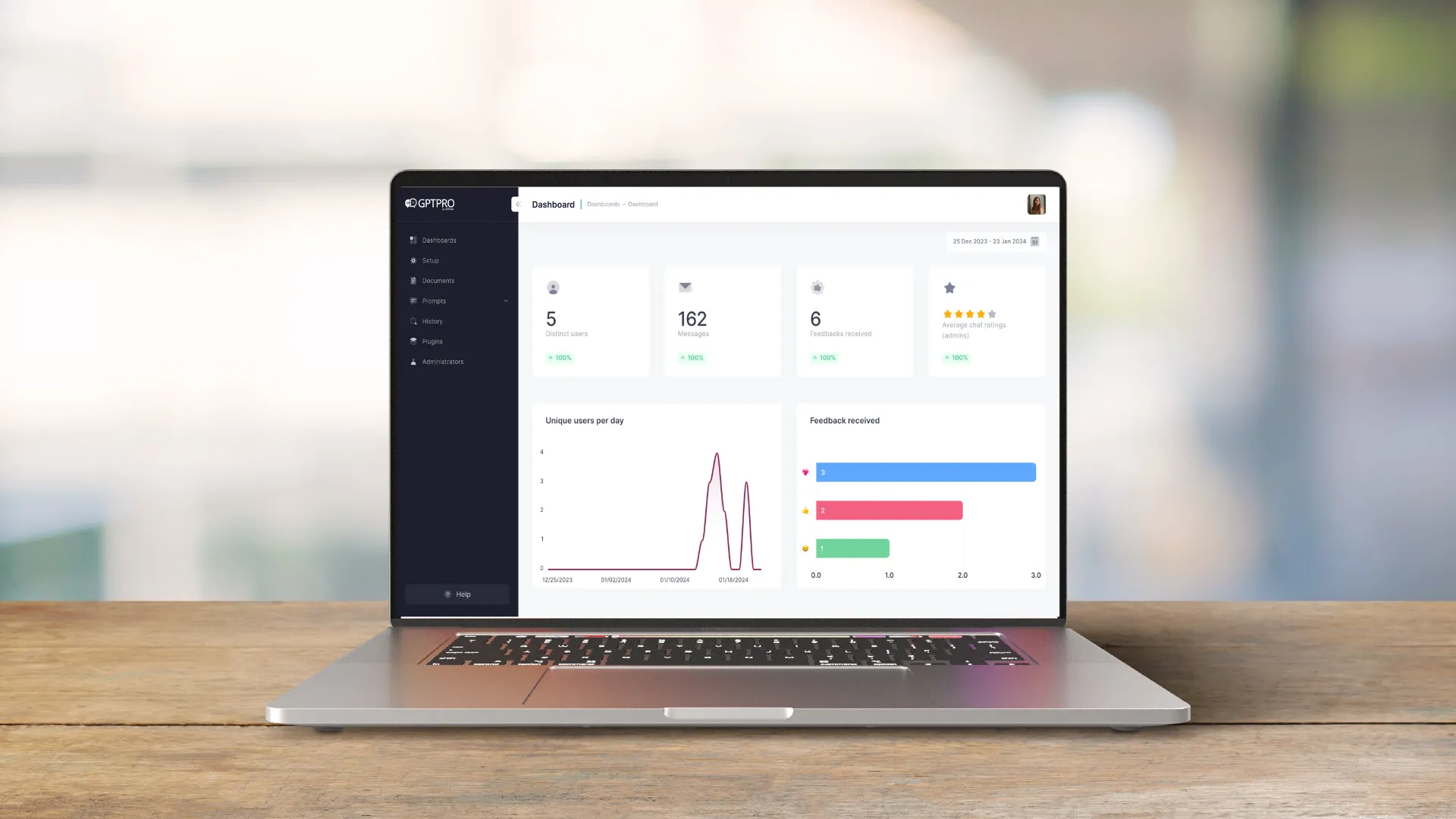Click the GPTPRO logo link

pyautogui.click(x=430, y=204)
